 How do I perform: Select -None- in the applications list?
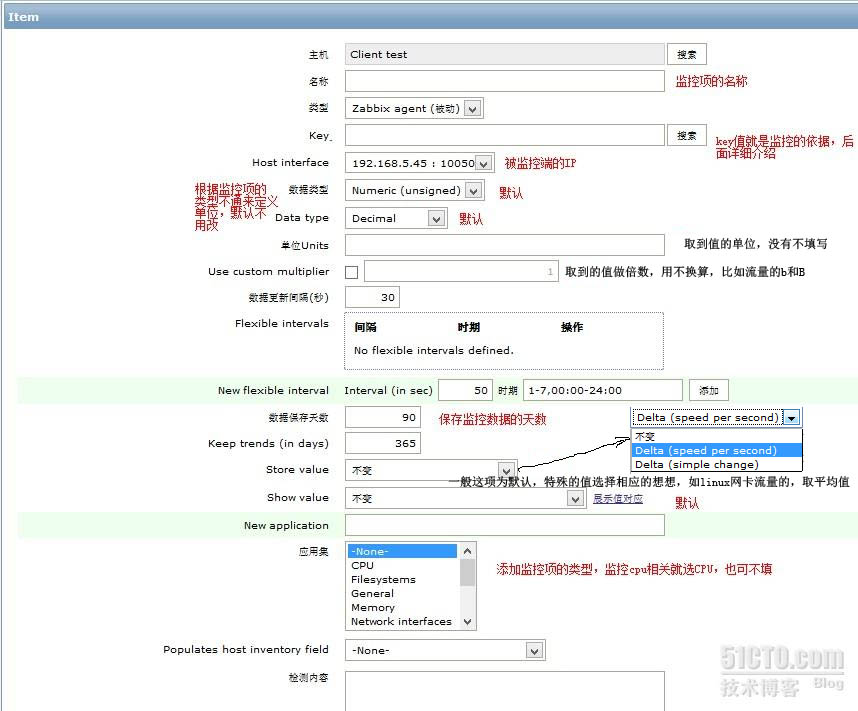[402, 551]
